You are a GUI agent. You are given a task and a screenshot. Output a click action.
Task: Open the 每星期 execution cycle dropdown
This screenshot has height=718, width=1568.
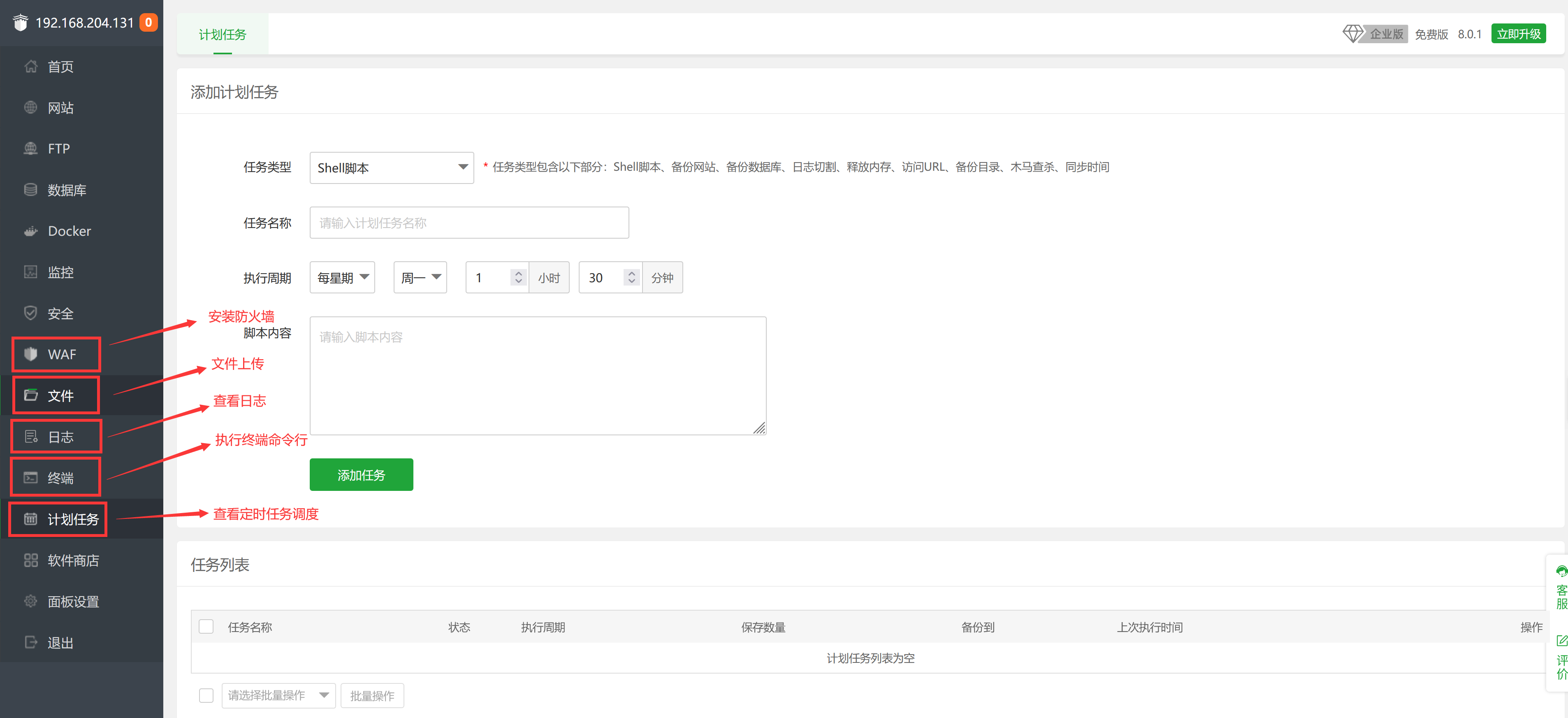pyautogui.click(x=342, y=278)
